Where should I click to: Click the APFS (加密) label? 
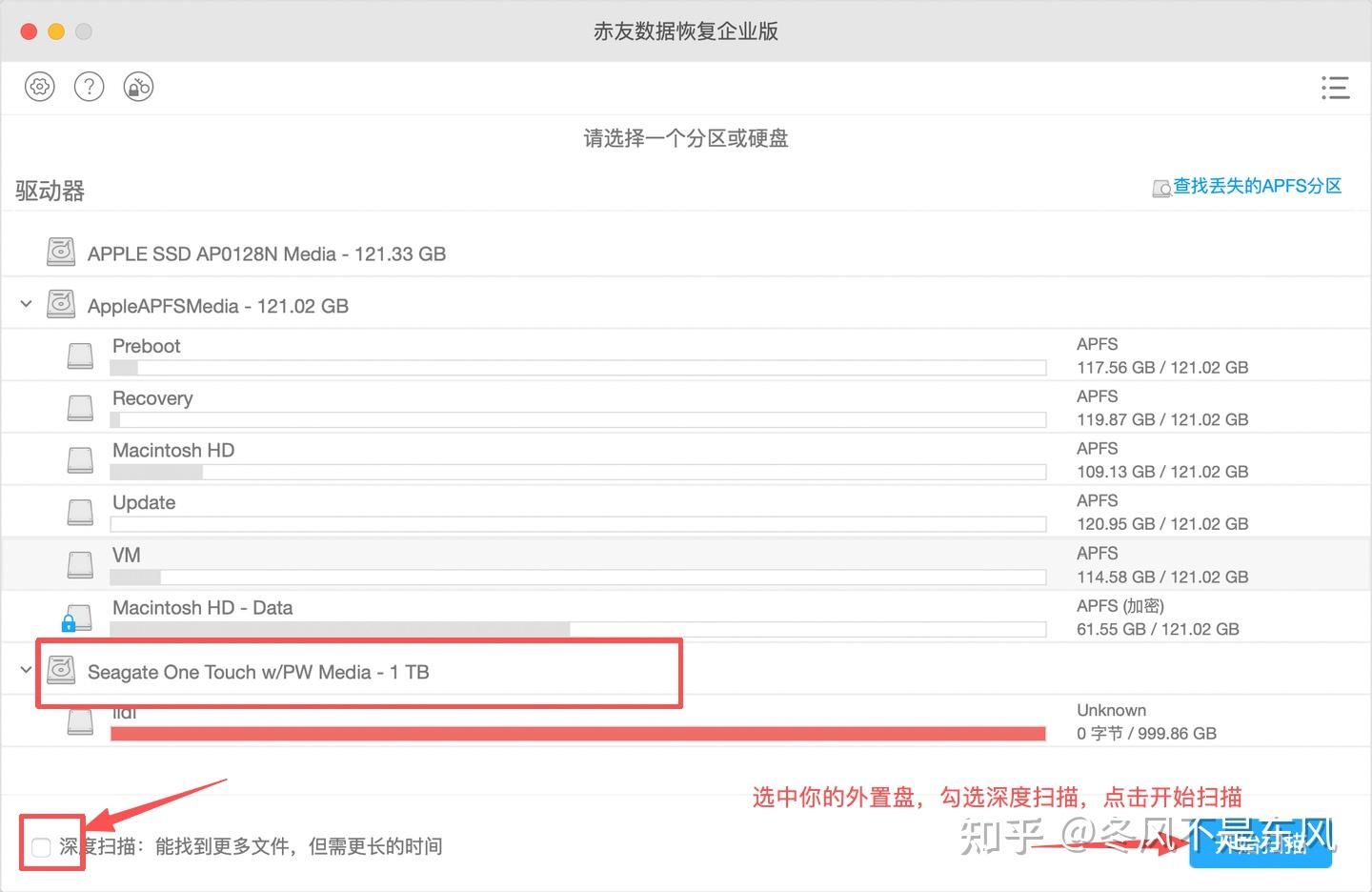tap(1120, 606)
